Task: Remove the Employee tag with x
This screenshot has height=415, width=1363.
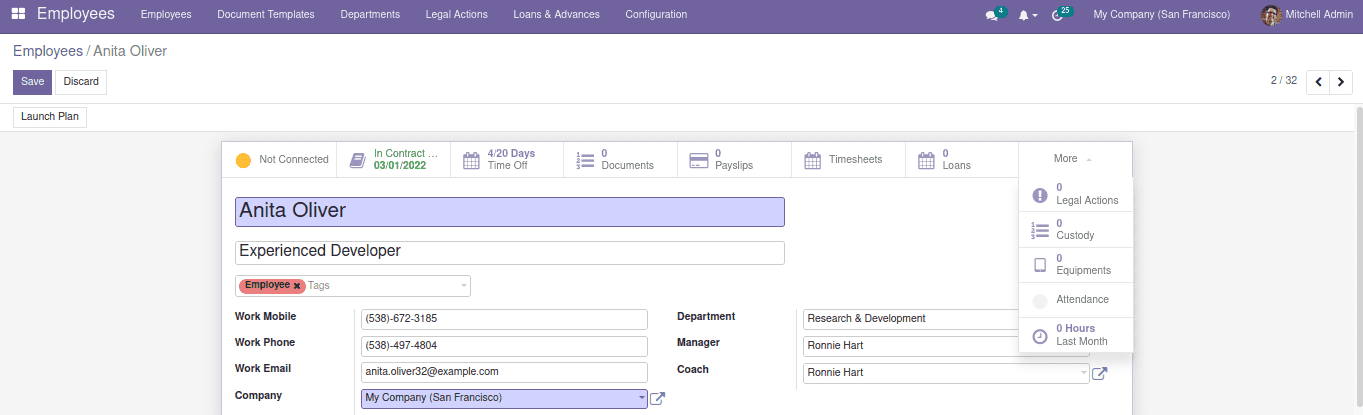Action: (297, 286)
